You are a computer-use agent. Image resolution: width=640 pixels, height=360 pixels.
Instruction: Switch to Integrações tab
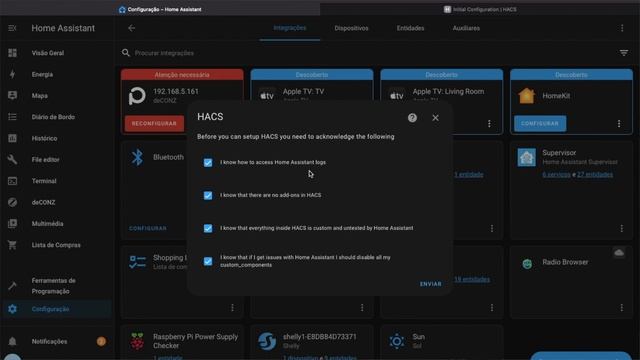pos(290,28)
